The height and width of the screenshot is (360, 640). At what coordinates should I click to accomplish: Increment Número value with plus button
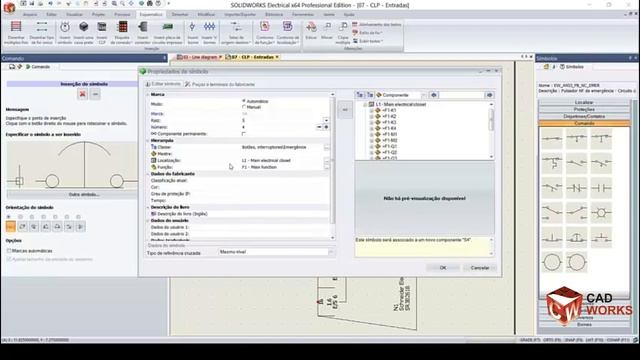coord(326,127)
